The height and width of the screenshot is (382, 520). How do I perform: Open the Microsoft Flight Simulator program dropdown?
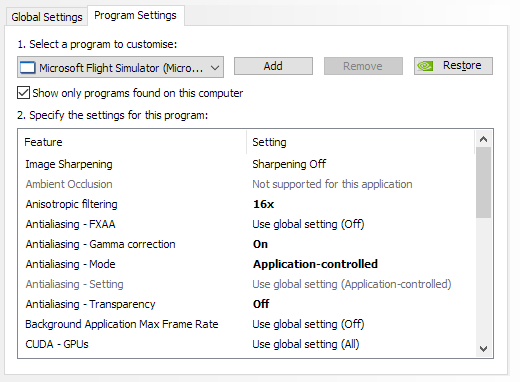coord(120,67)
